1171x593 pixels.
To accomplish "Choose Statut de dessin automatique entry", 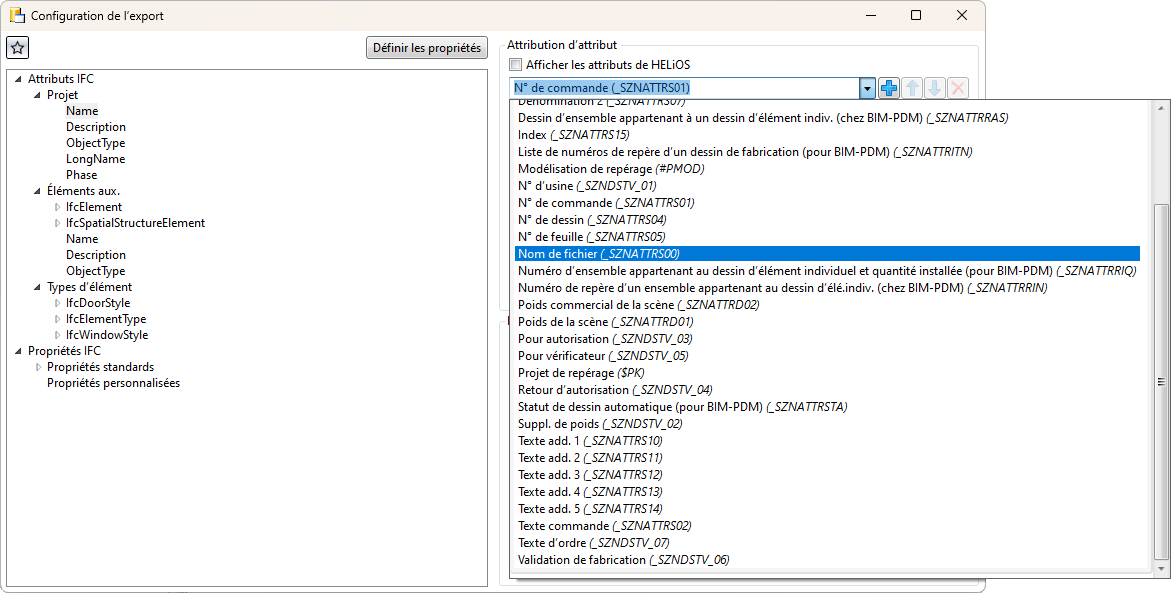I will (x=683, y=408).
